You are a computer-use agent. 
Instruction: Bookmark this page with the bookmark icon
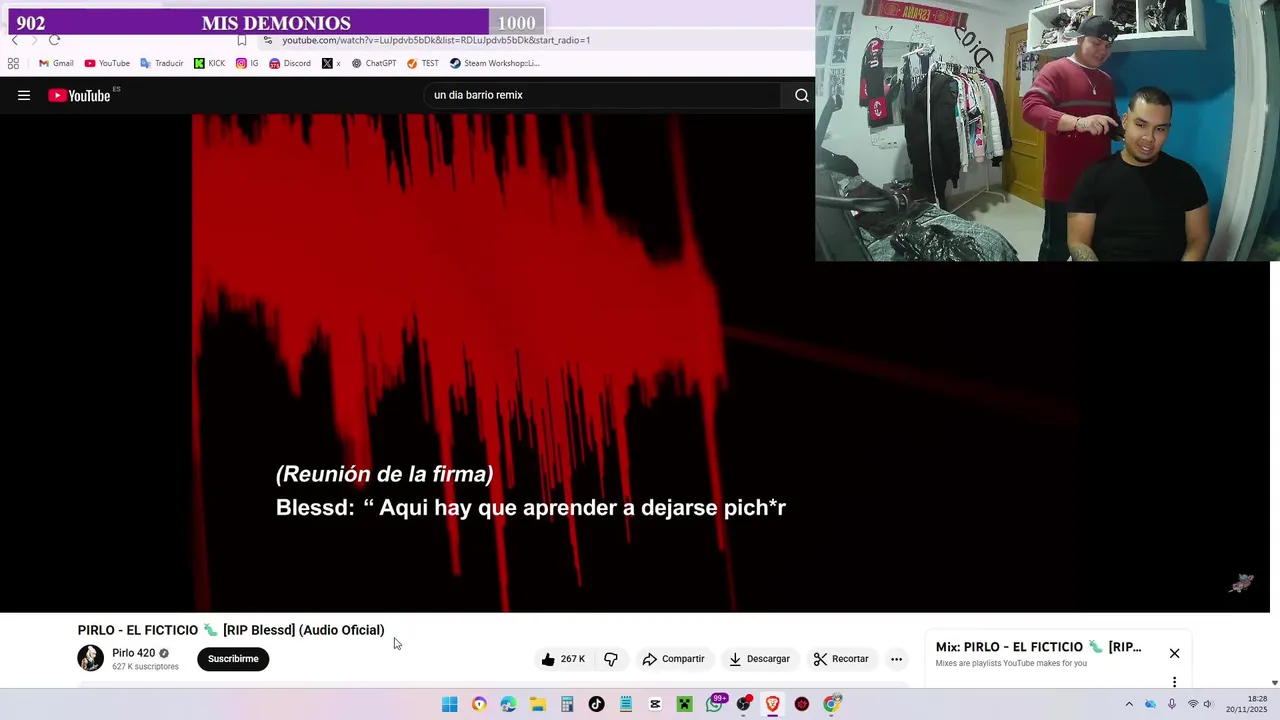242,40
